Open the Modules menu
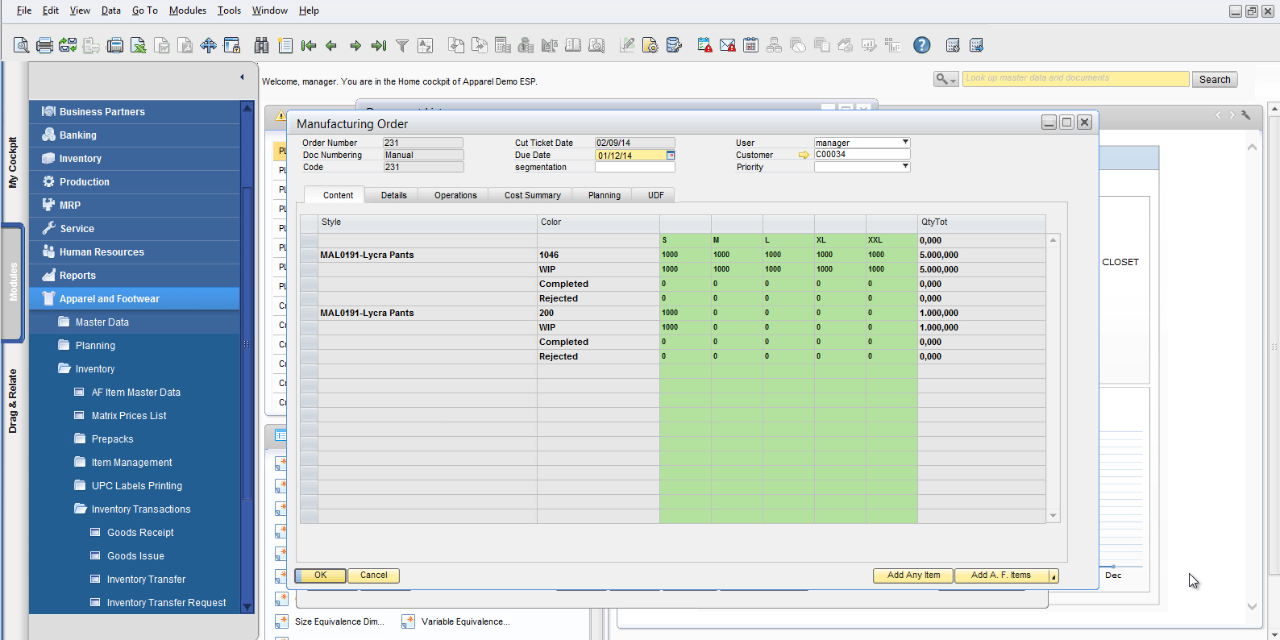Viewport: 1280px width, 640px height. tap(187, 10)
